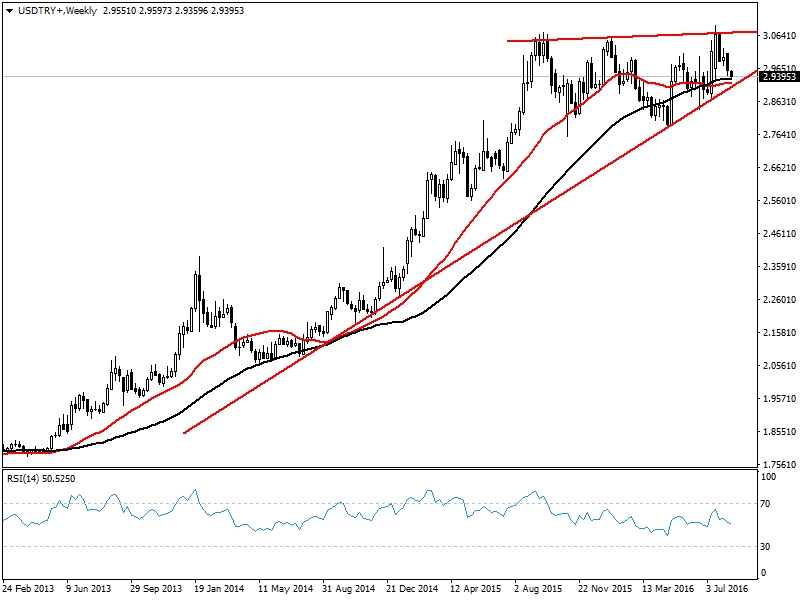Select the RSI(14) 50.5250 indicator label
800x600 pixels.
[x=41, y=479]
